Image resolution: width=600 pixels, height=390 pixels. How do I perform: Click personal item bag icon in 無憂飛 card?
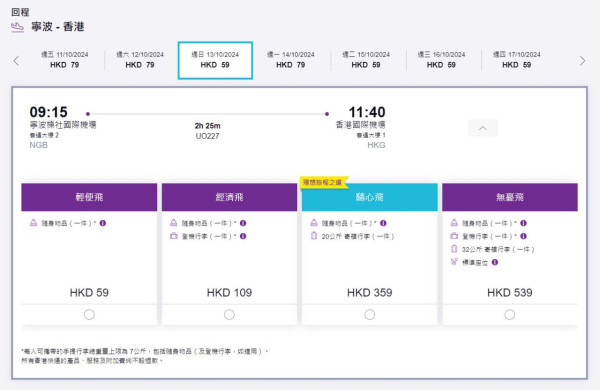454,223
